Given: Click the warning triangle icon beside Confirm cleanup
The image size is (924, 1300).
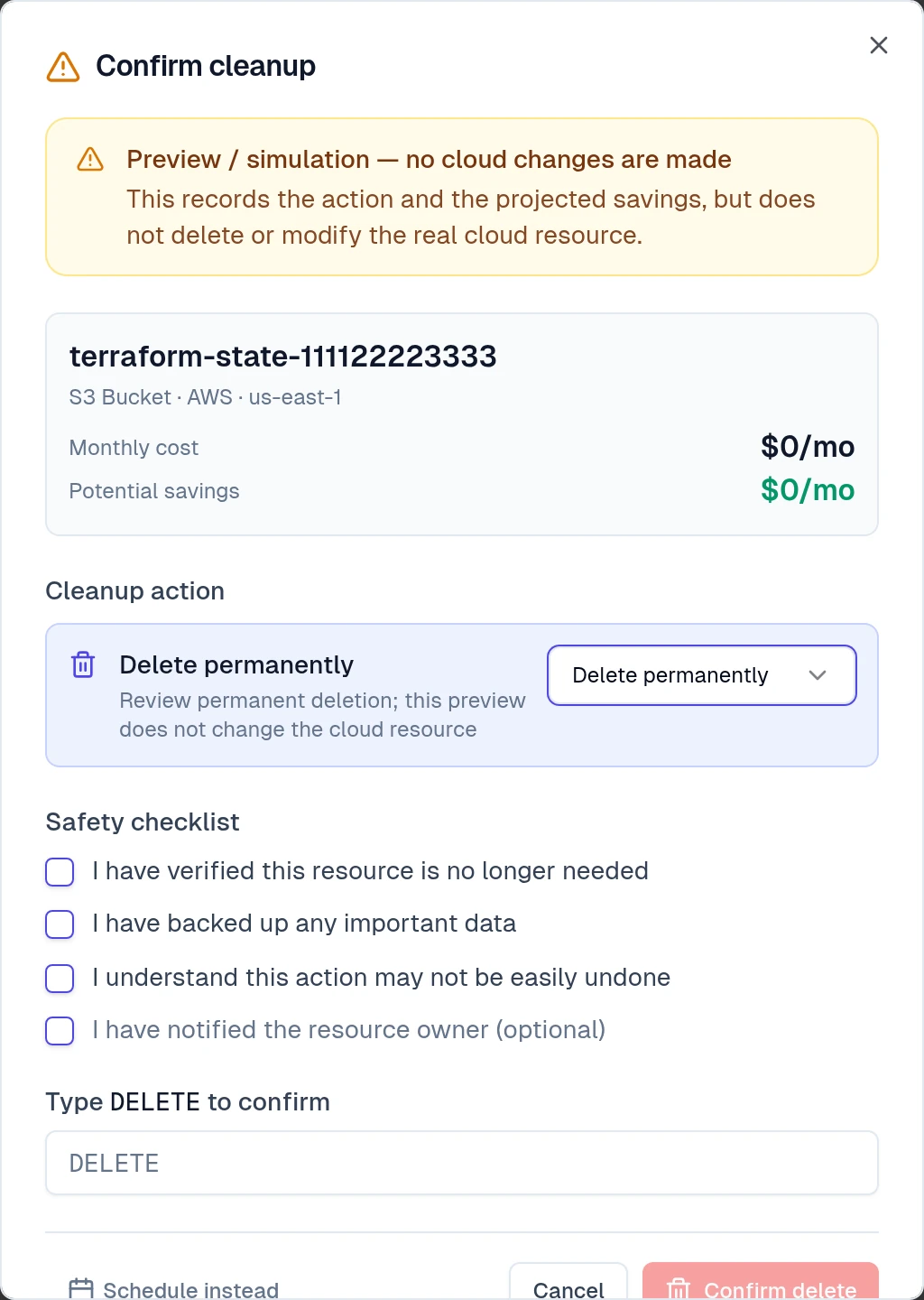Looking at the screenshot, I should pos(63,67).
